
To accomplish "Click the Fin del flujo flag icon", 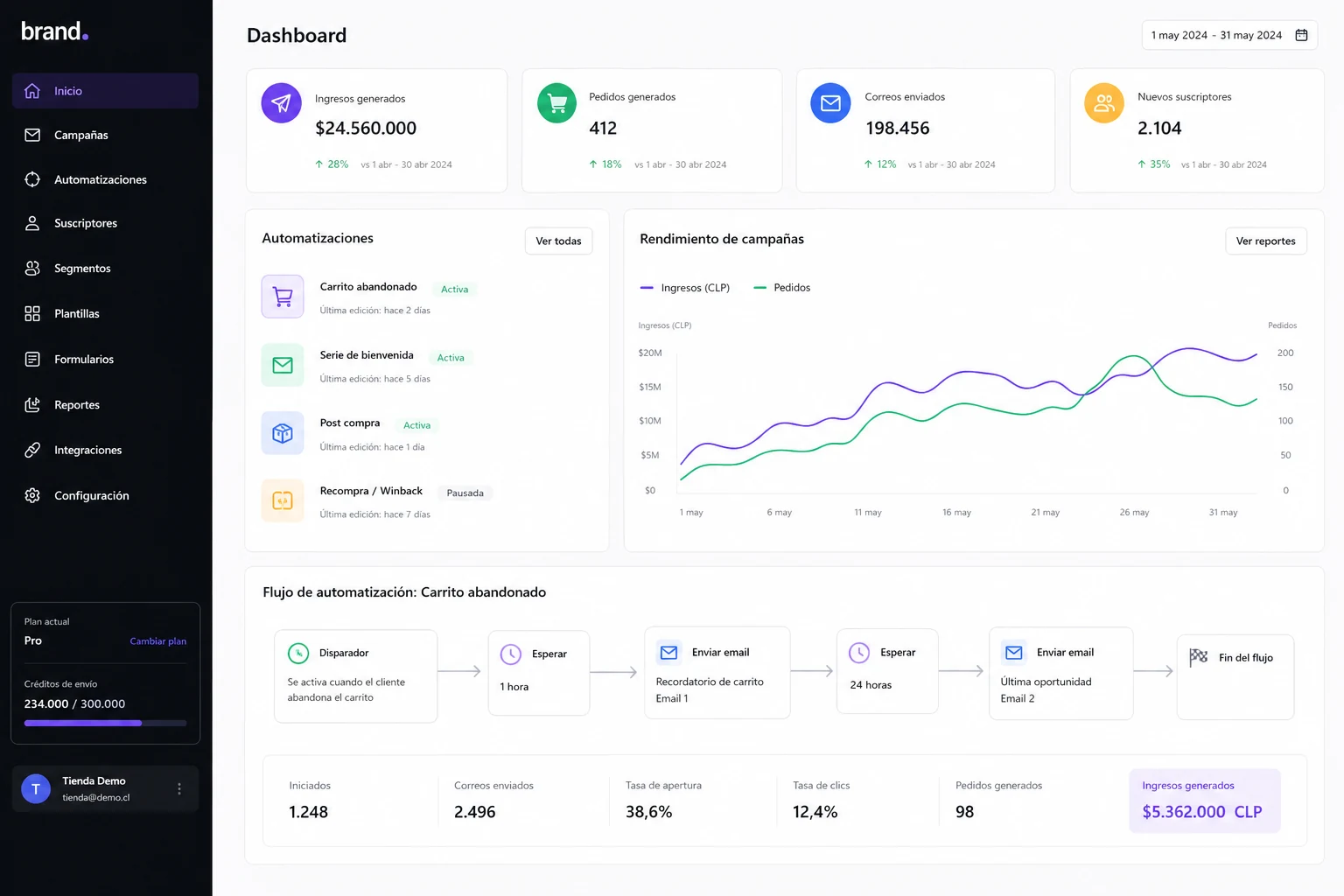I will 1199,657.
